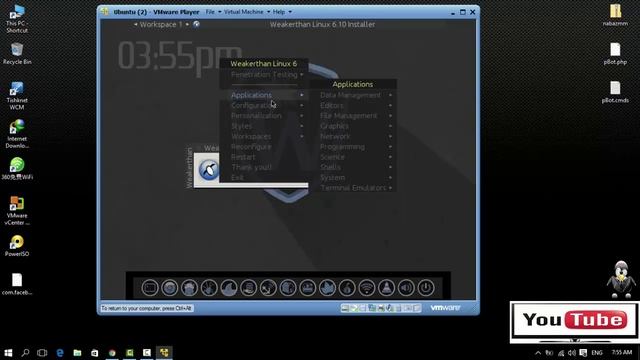The image size is (640, 360).
Task: Select com.faceb... file on the desktop
Action: (17, 284)
